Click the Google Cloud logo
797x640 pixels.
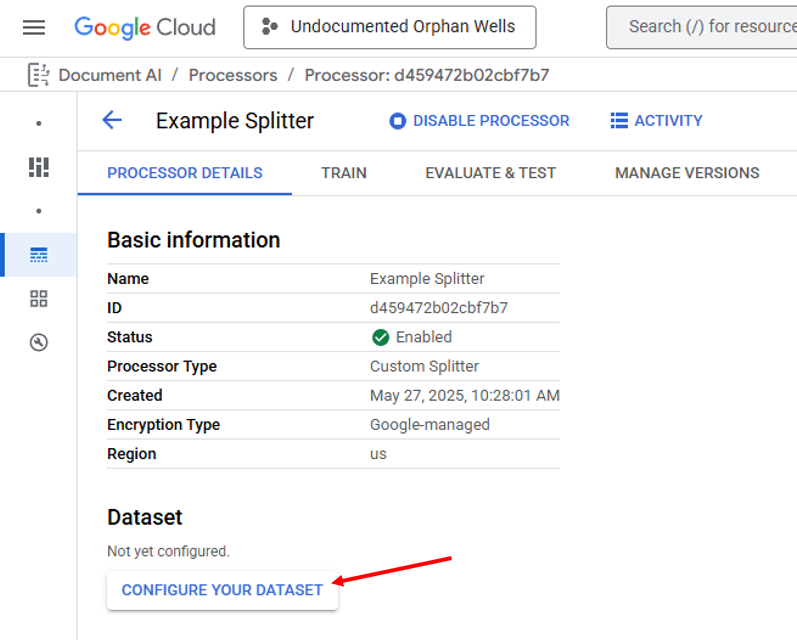145,27
